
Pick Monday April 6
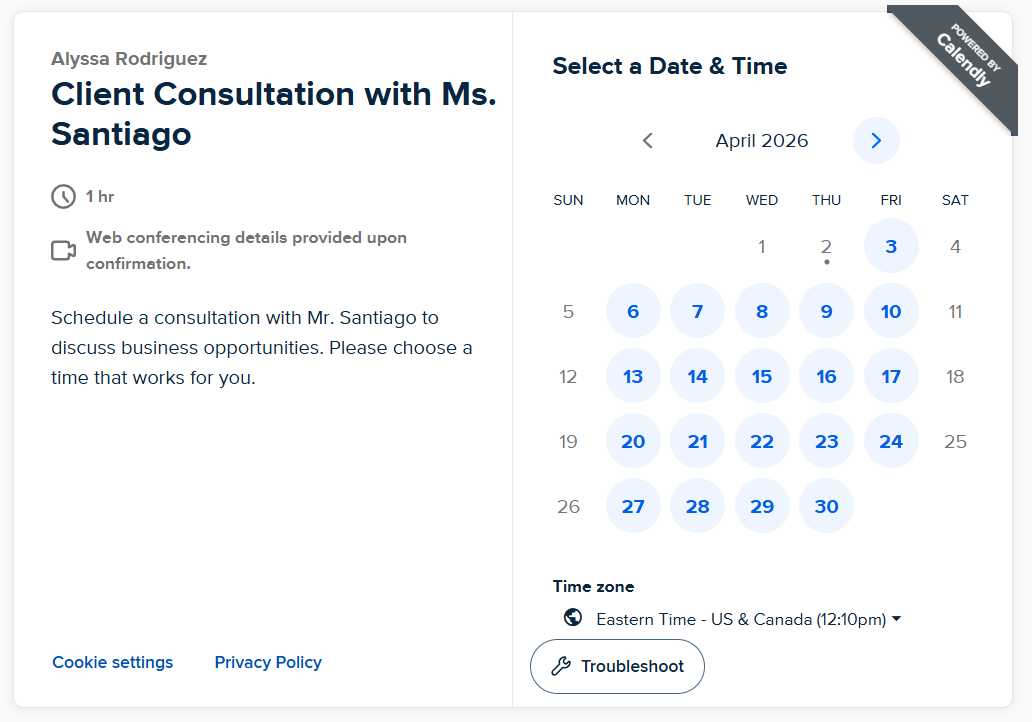pyautogui.click(x=633, y=311)
